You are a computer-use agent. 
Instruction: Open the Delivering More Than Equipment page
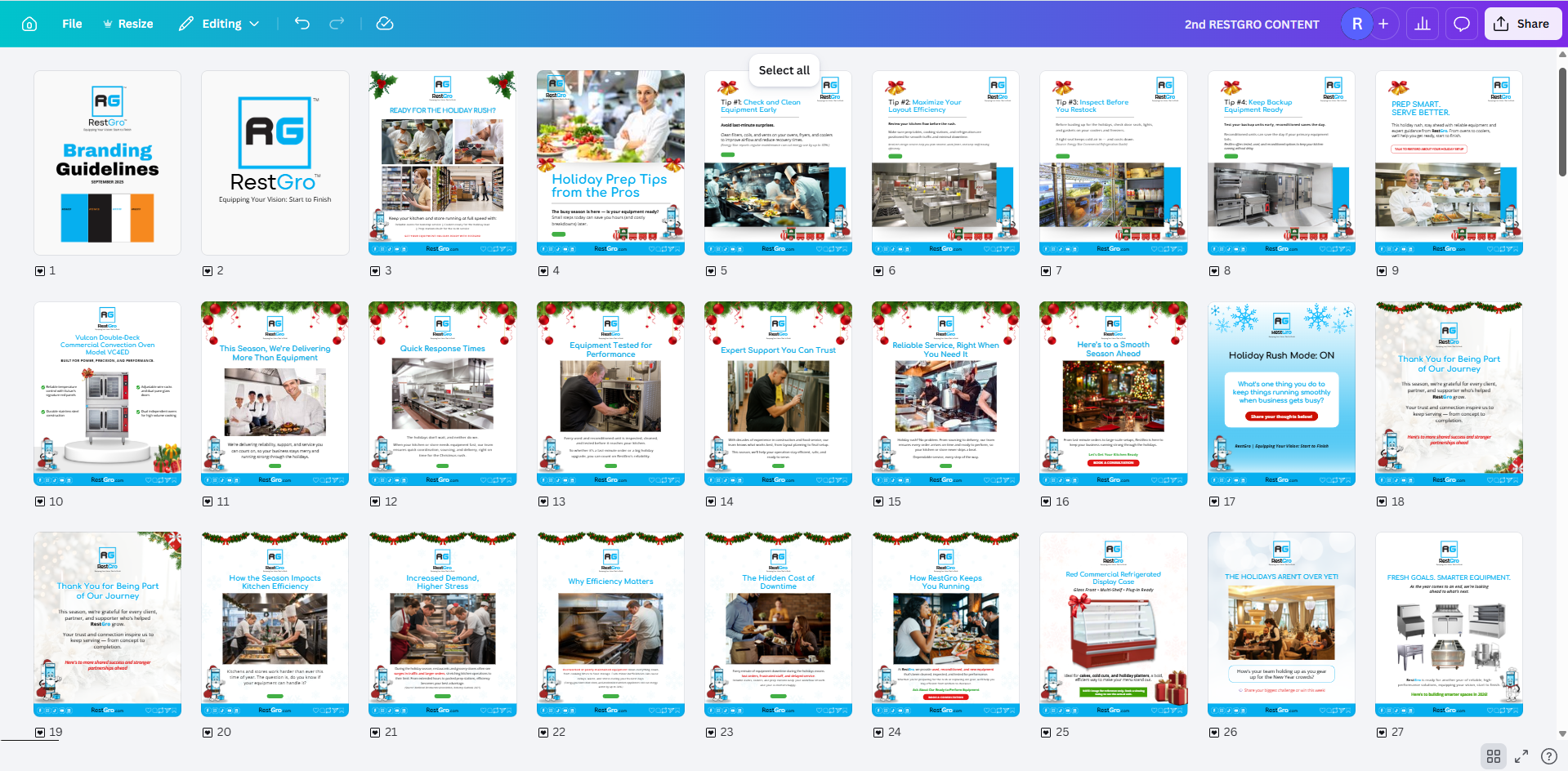(x=275, y=394)
